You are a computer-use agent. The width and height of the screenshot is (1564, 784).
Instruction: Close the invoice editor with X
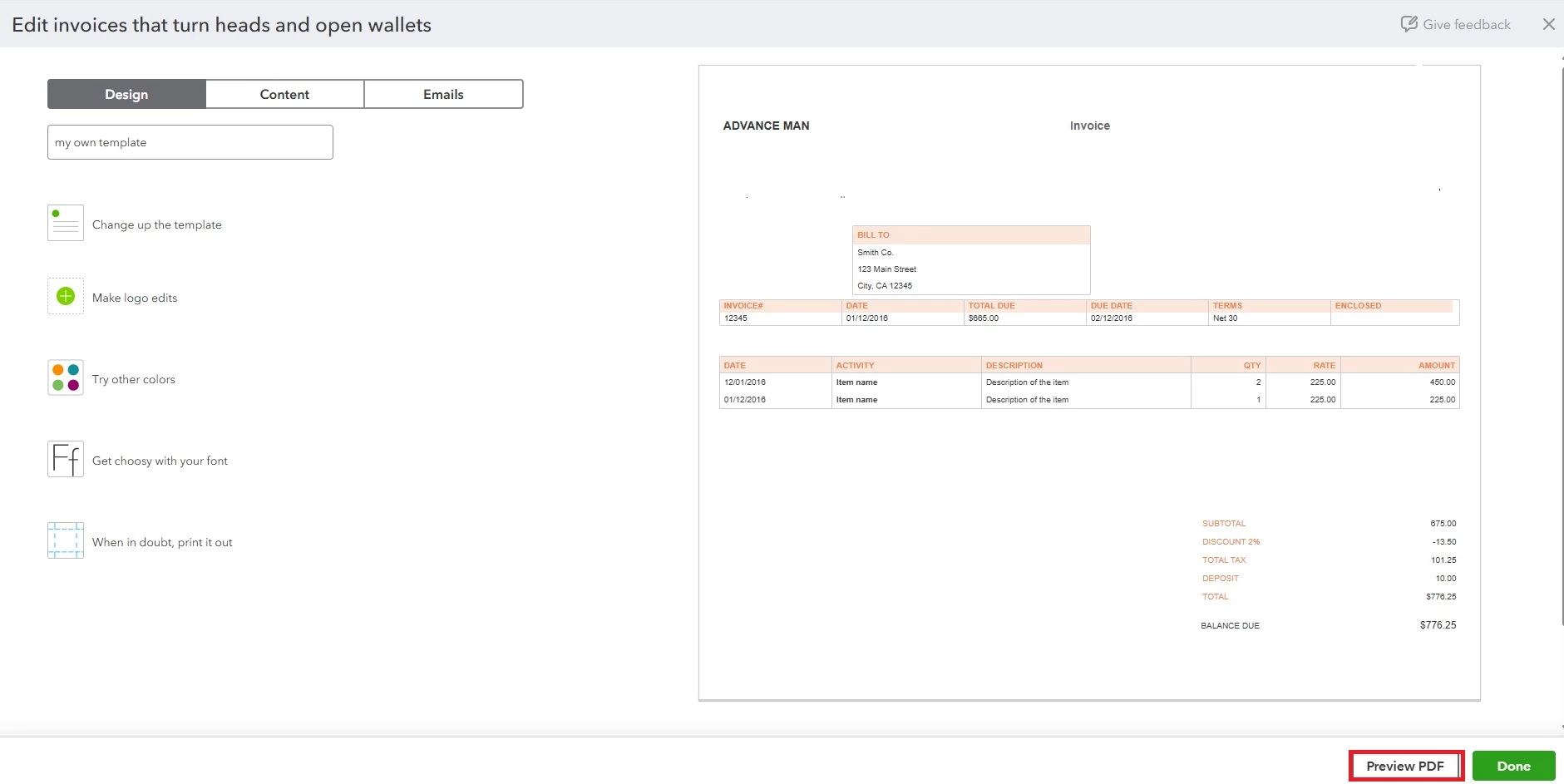point(1548,24)
